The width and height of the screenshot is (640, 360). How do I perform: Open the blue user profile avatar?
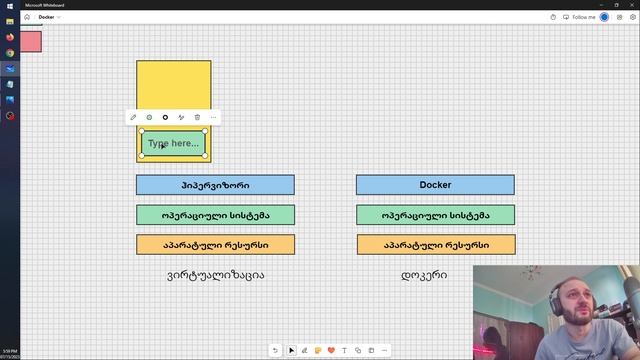pyautogui.click(x=604, y=17)
